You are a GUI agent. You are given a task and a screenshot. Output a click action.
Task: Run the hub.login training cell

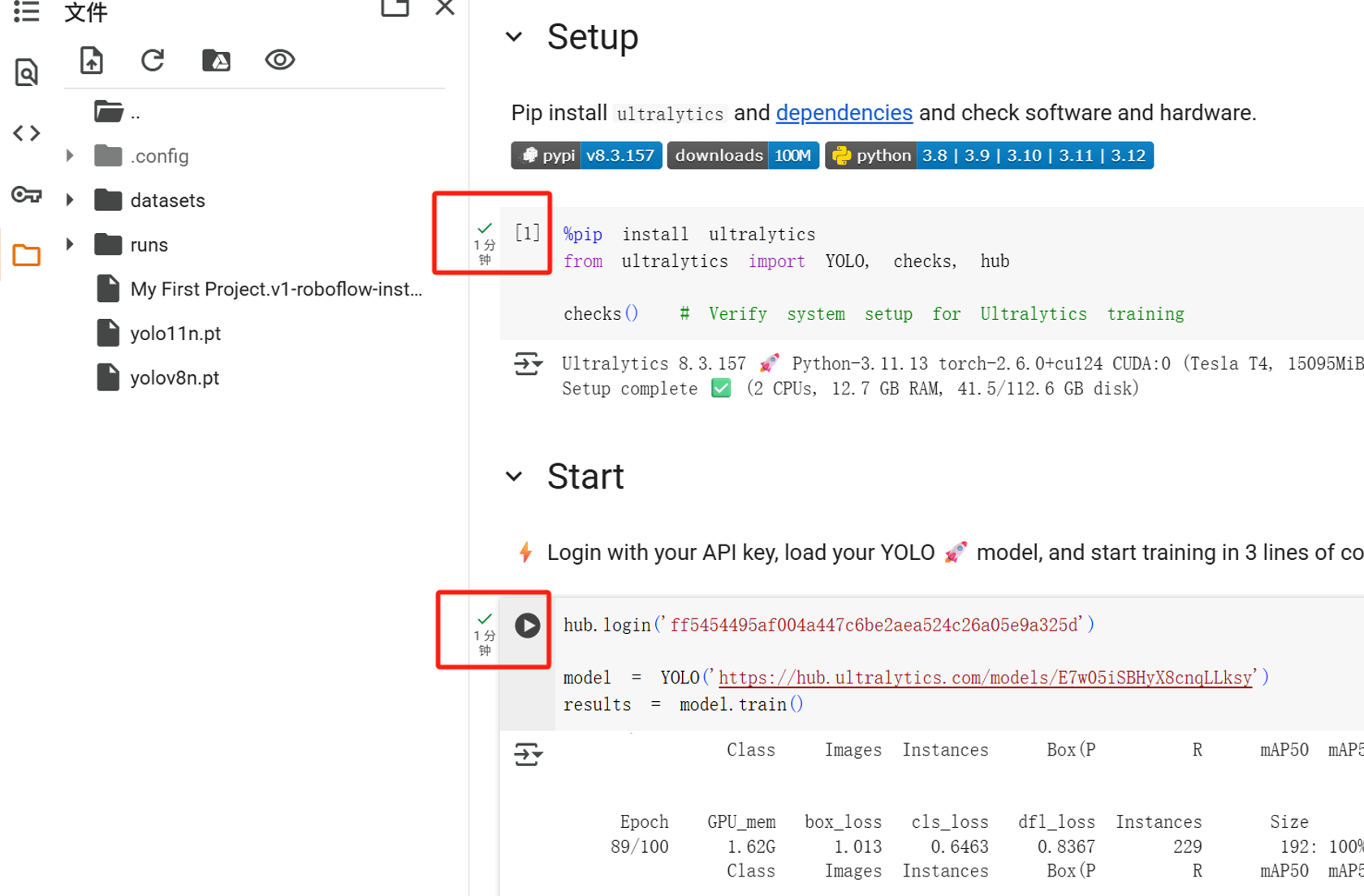[x=528, y=625]
